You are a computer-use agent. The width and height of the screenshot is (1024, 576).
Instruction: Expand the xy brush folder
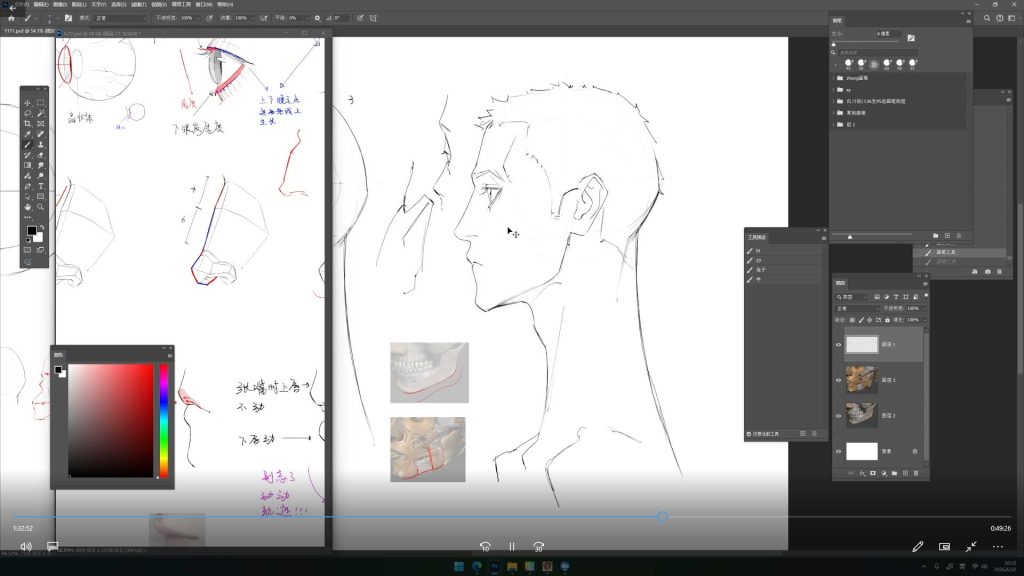pos(834,90)
